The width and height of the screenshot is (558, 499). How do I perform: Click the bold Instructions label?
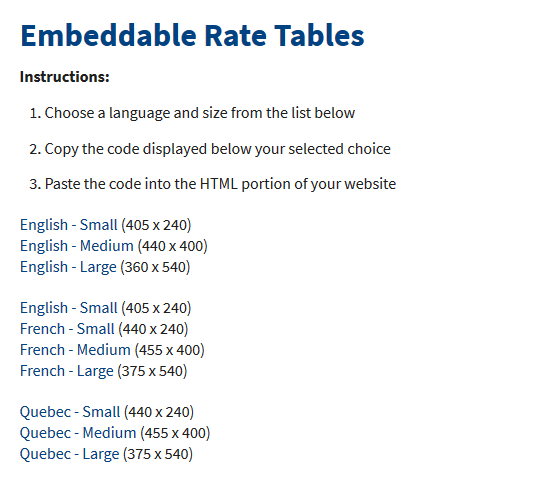click(64, 77)
